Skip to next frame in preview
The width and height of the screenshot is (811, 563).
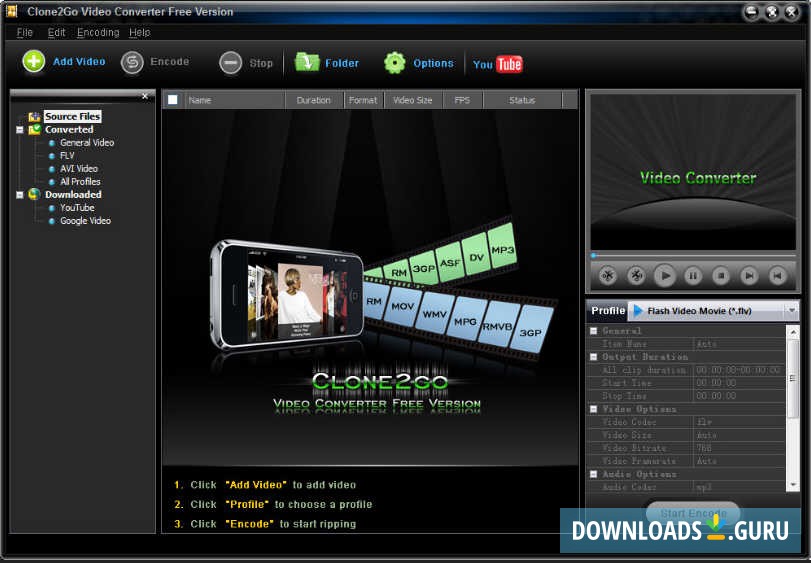click(x=749, y=276)
